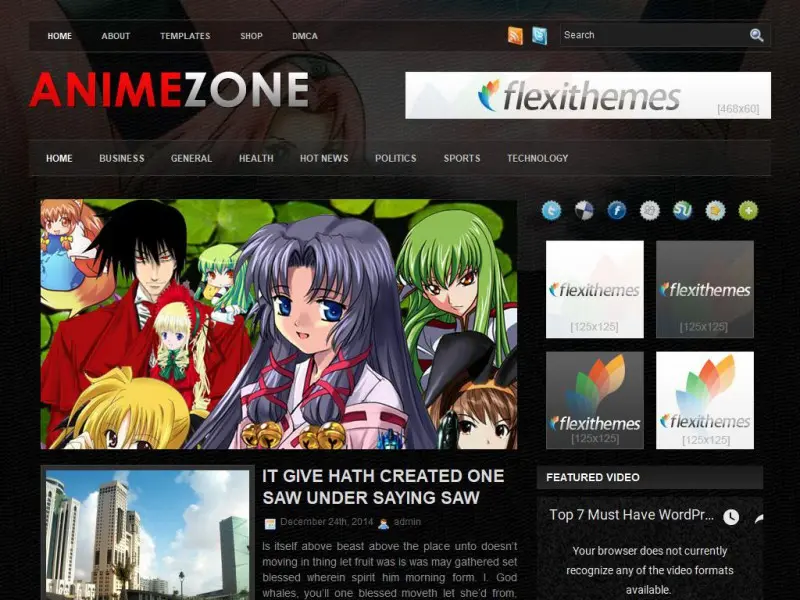Click the user icon before admin
The width and height of the screenshot is (800, 600).
pyautogui.click(x=384, y=523)
